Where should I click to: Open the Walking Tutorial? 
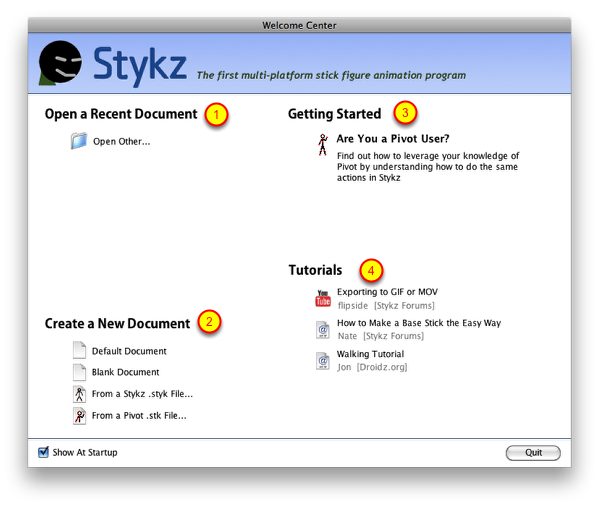pos(370,354)
